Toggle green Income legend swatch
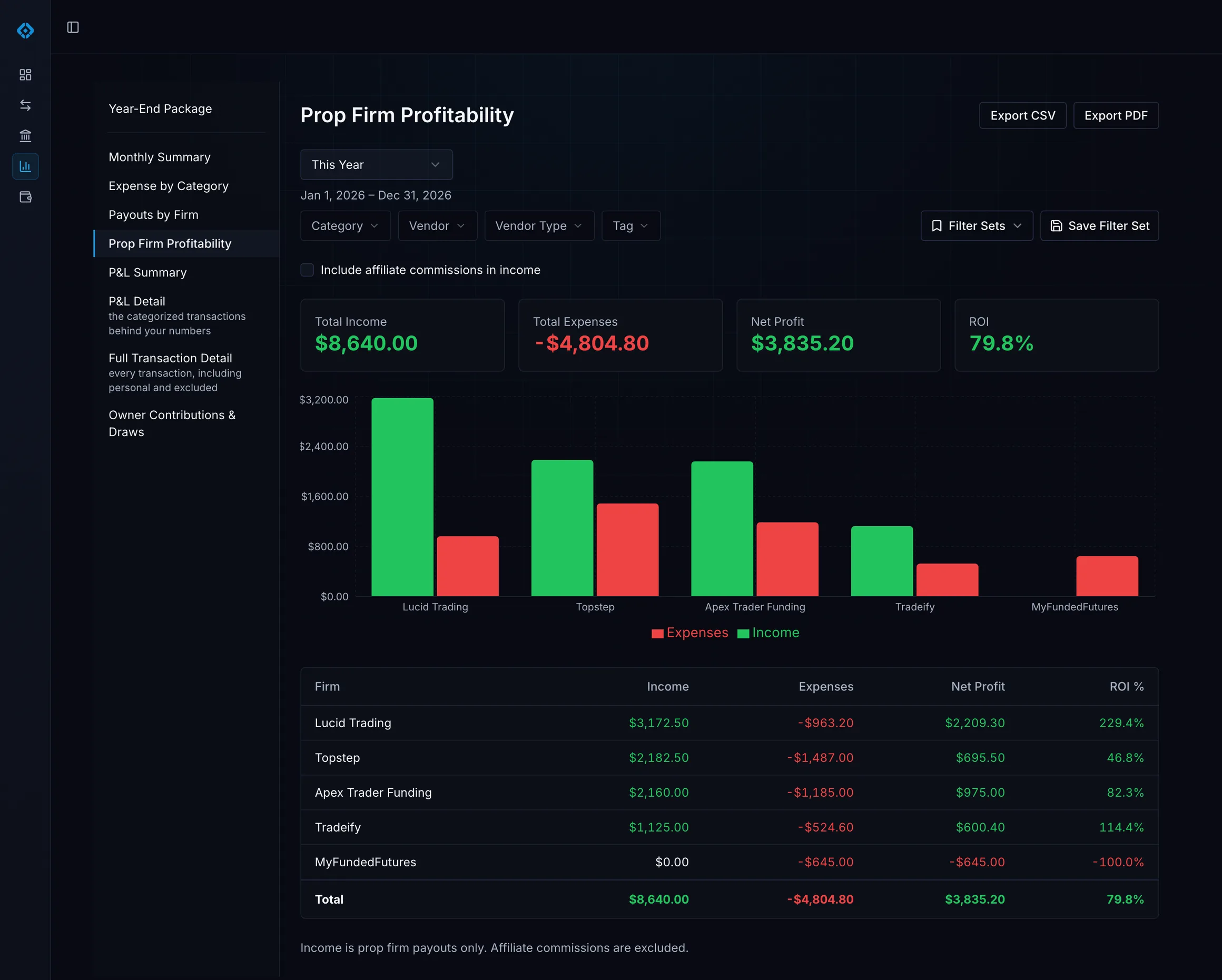The height and width of the screenshot is (980, 1222). coord(743,633)
